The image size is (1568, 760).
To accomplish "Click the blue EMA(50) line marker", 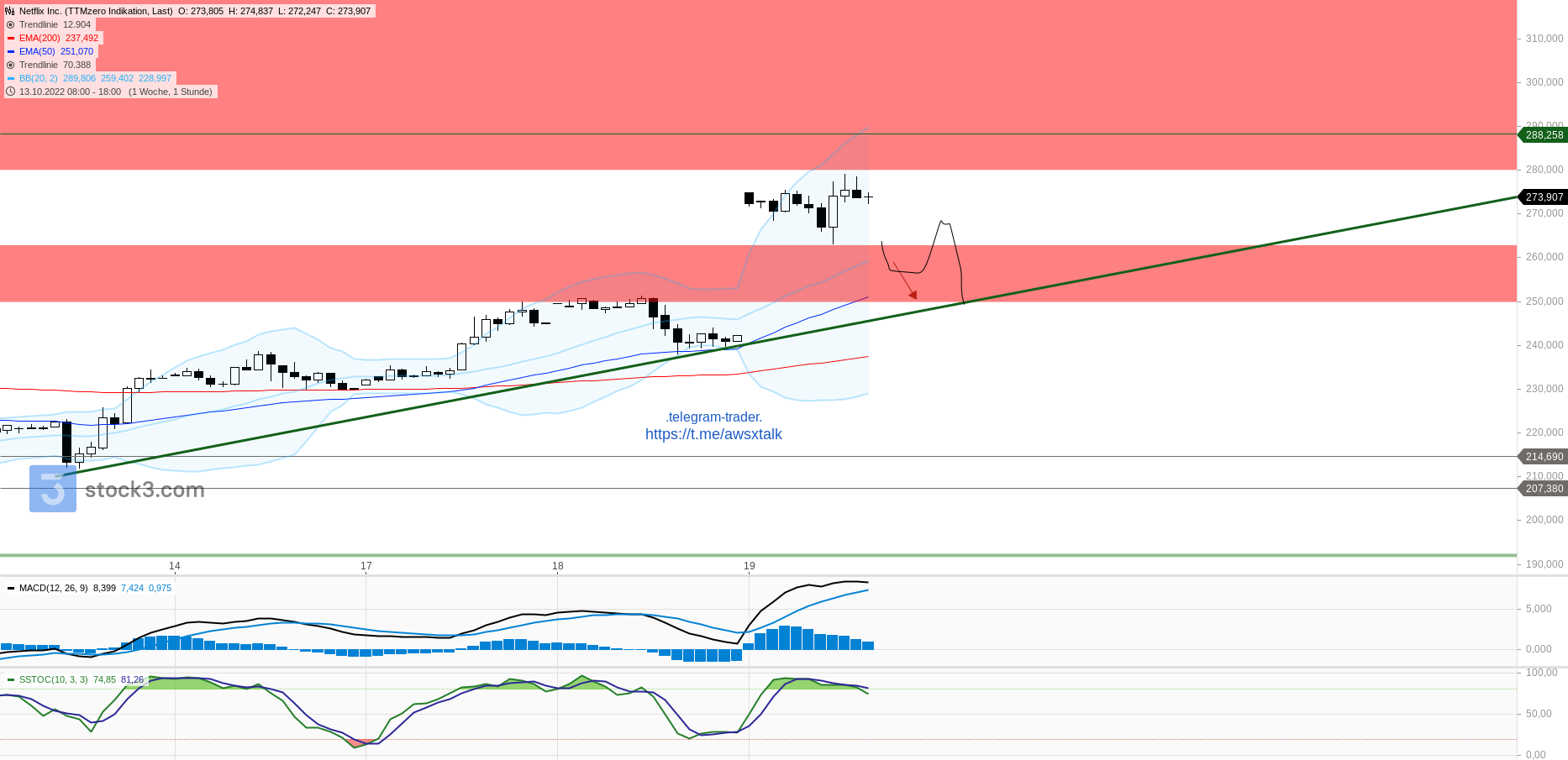I will 11,51.
